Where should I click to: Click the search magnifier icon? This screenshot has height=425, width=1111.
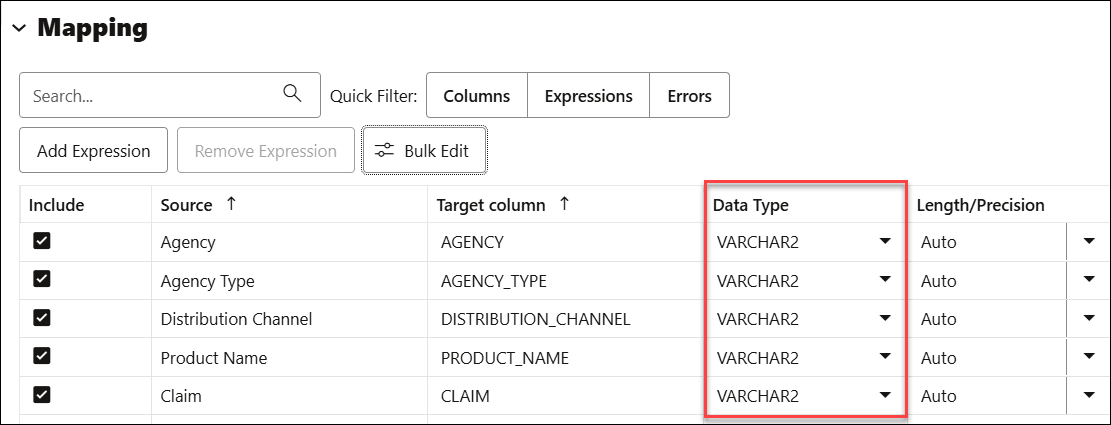click(x=292, y=94)
